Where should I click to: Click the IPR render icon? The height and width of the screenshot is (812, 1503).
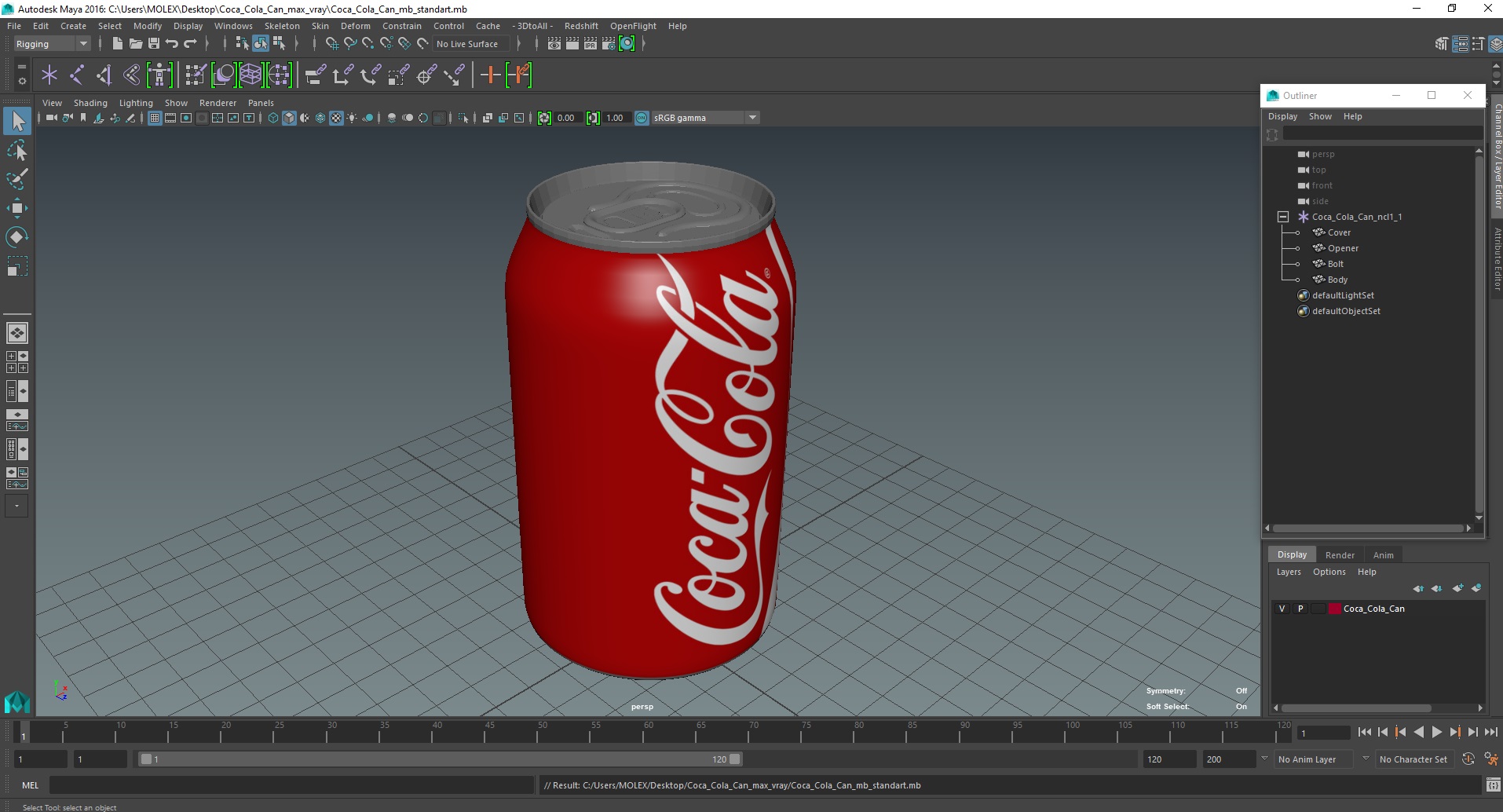pos(591,44)
